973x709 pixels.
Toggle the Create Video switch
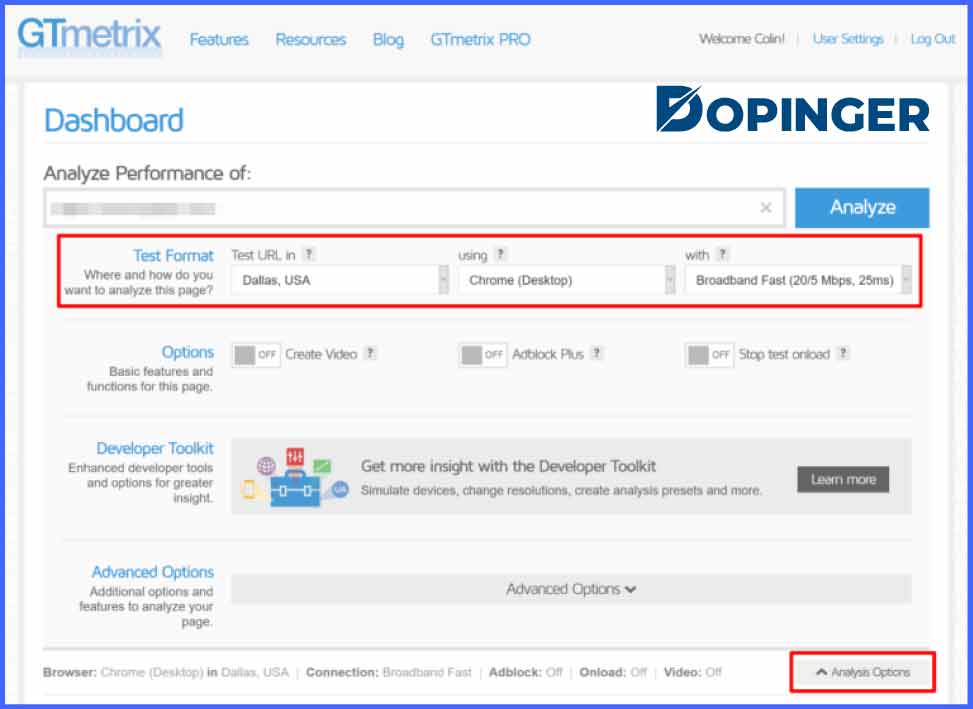click(256, 355)
